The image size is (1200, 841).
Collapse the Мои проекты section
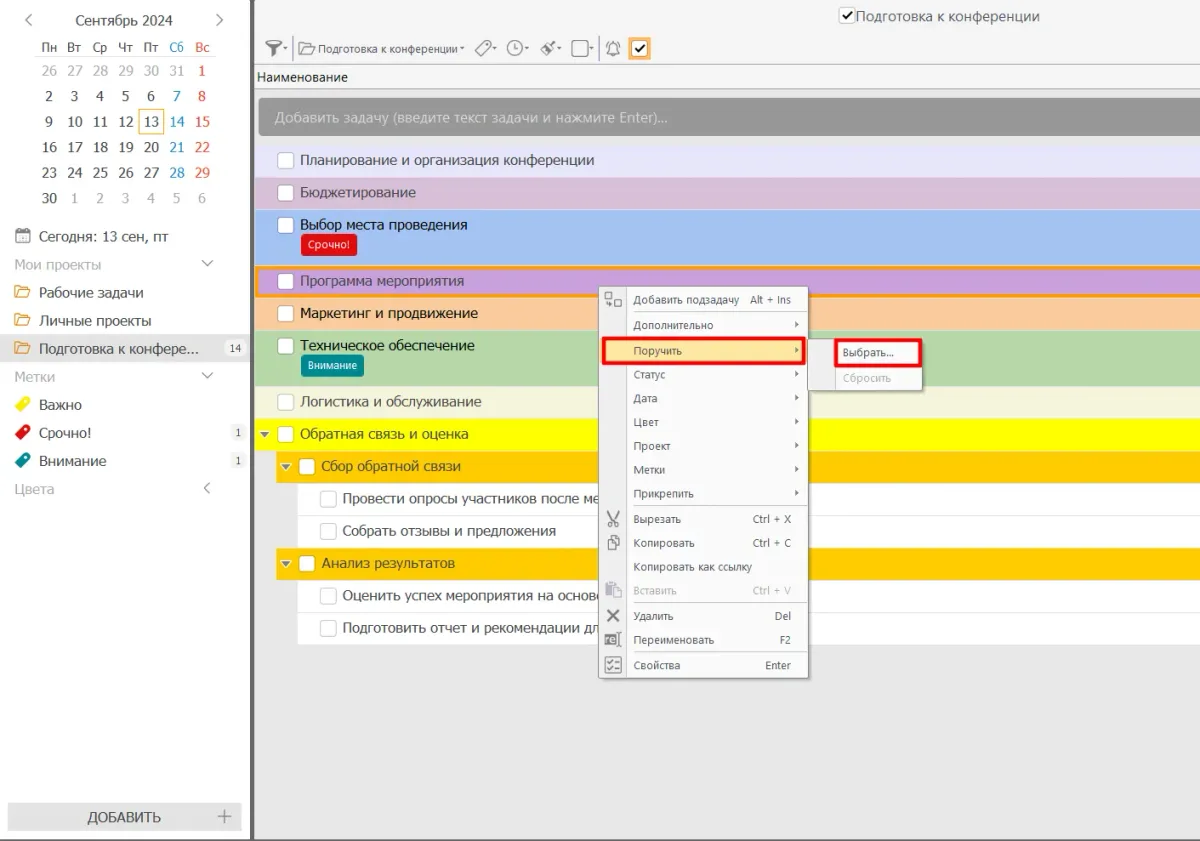(x=208, y=264)
